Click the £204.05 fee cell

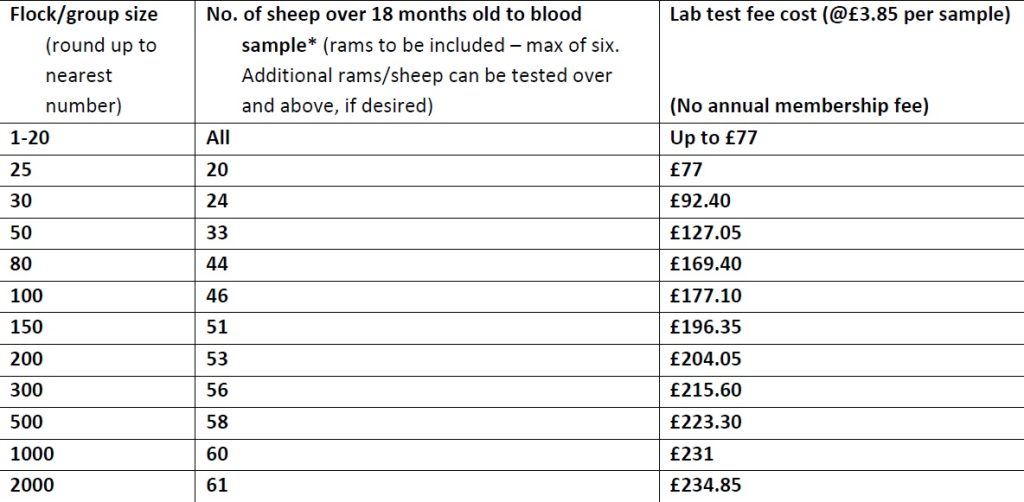[x=705, y=359]
